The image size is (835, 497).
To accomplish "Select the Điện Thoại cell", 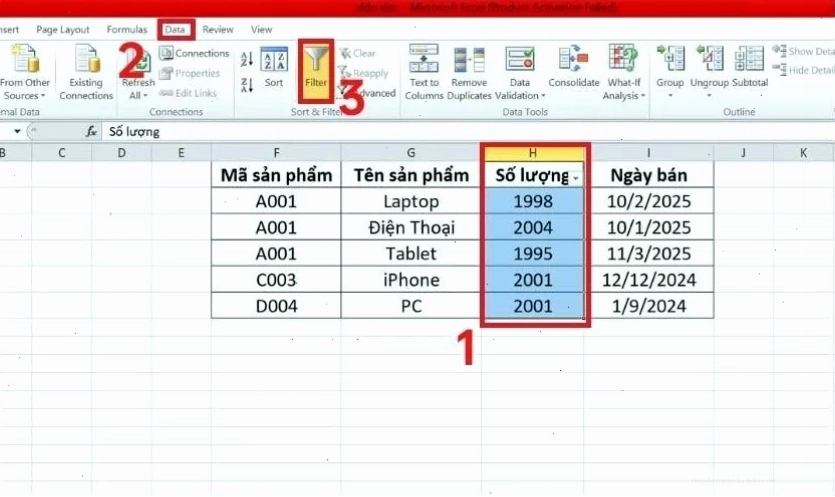I will pyautogui.click(x=411, y=227).
